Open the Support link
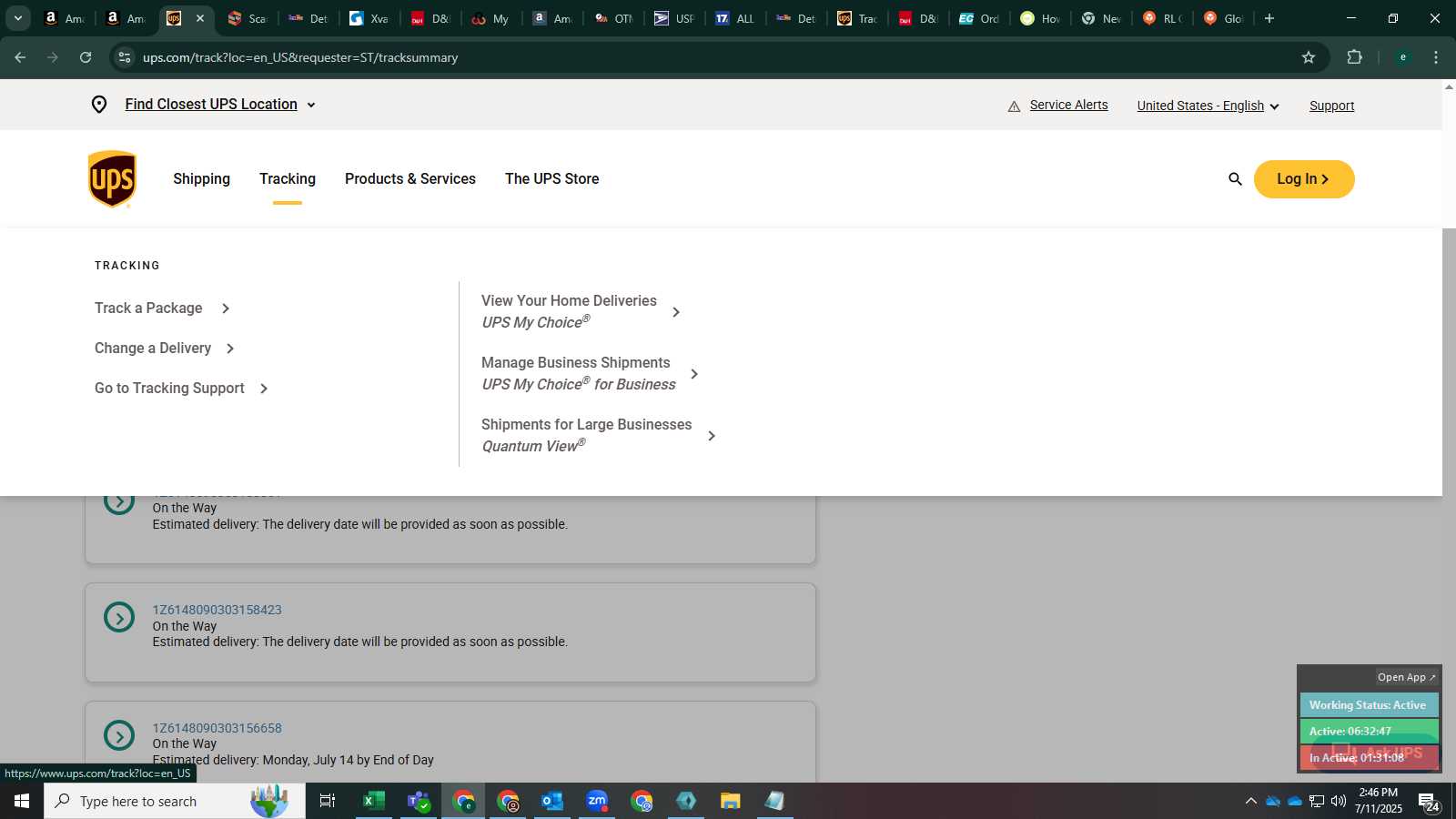The image size is (1456, 819). click(1331, 106)
